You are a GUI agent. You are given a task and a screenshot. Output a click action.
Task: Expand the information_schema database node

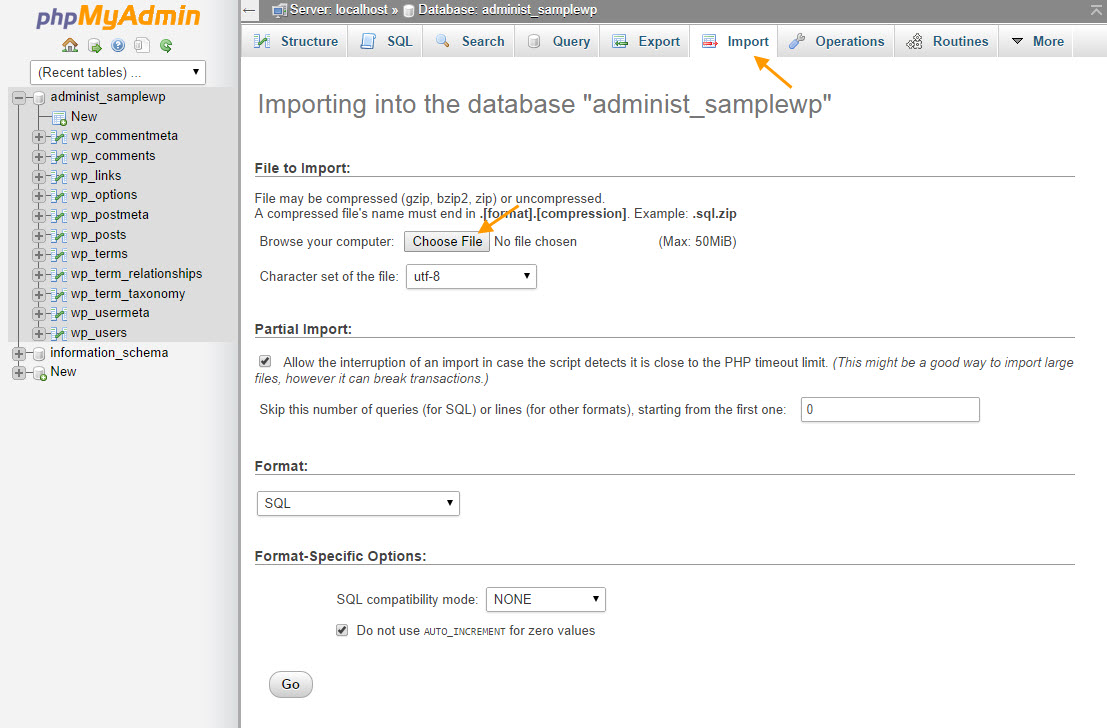(19, 353)
